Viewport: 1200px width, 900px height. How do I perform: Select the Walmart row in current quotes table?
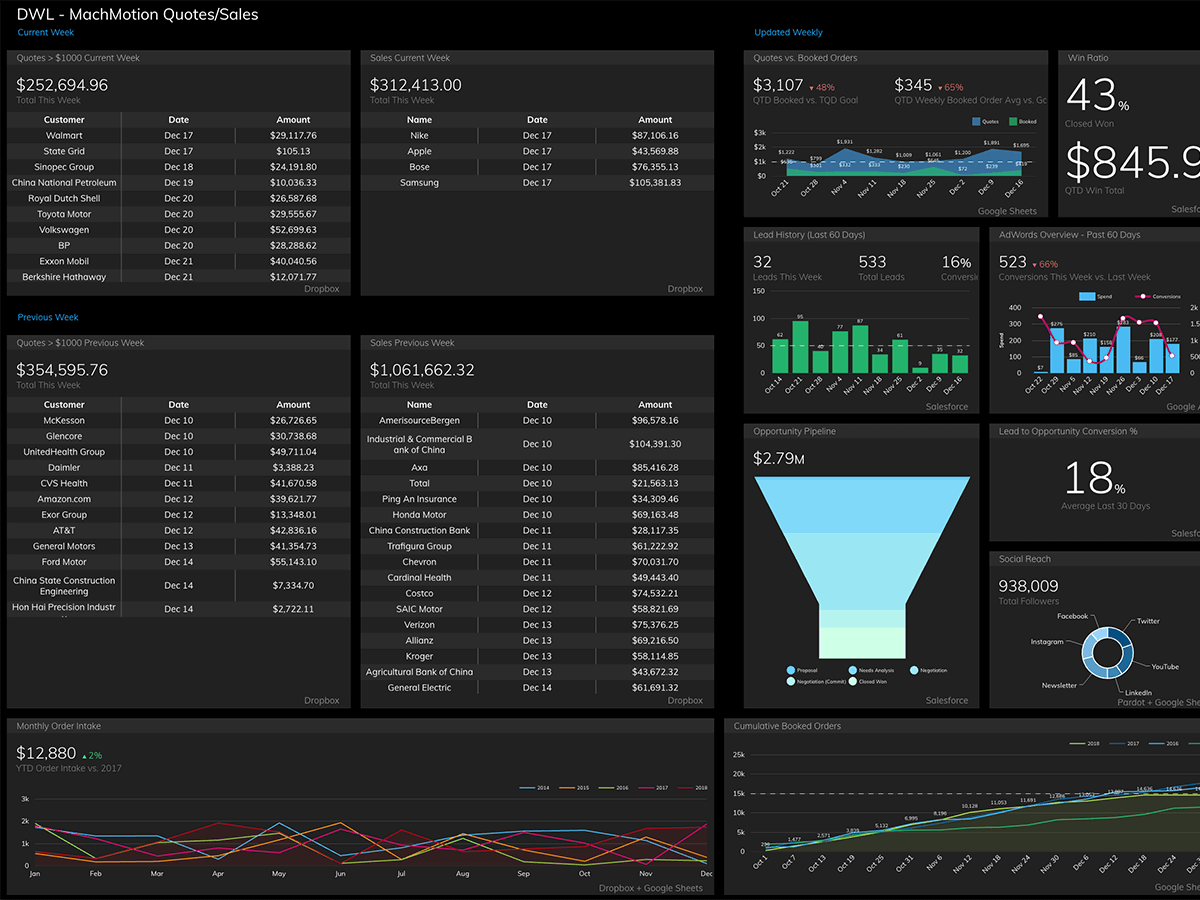[x=64, y=135]
